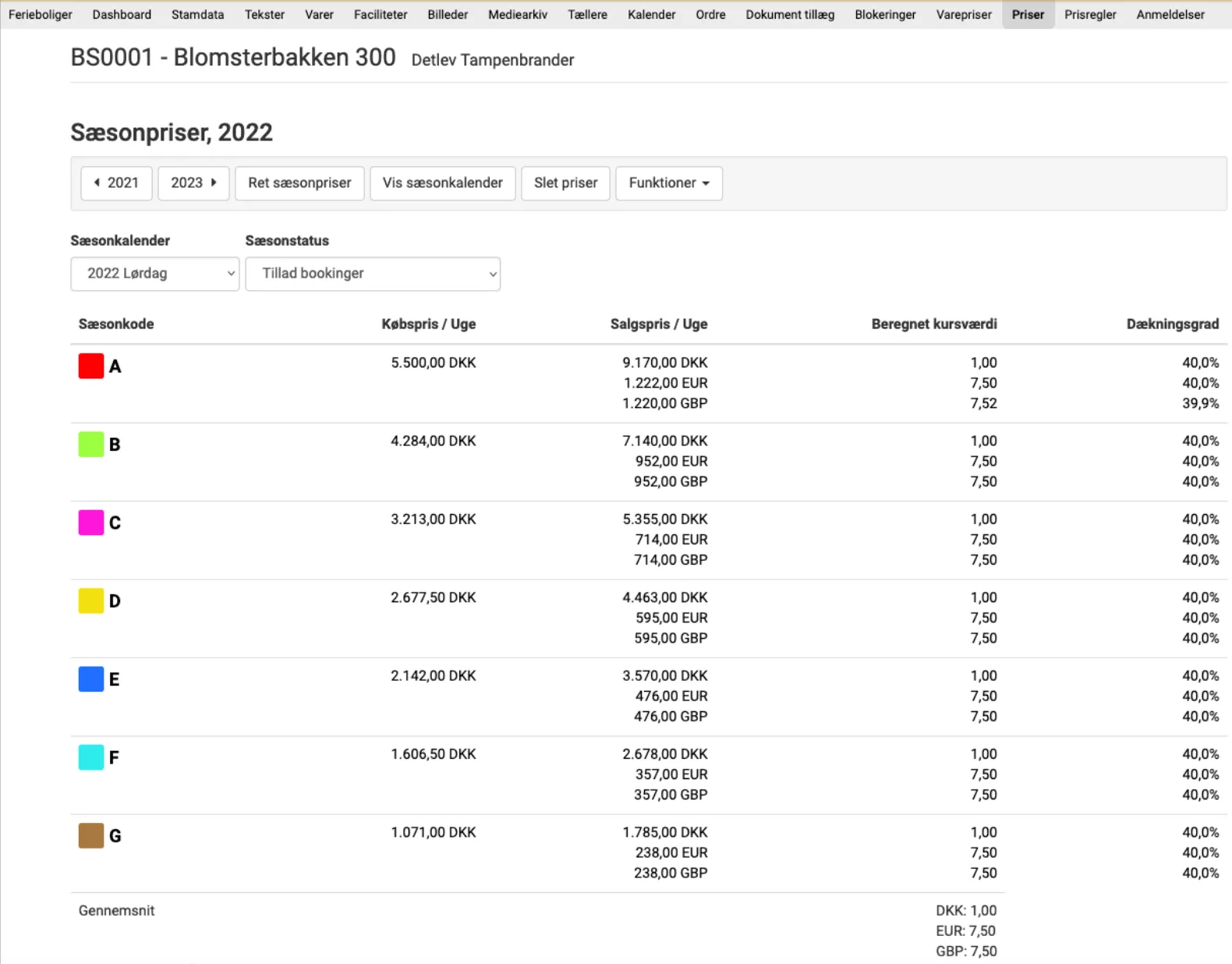The height and width of the screenshot is (964, 1232).
Task: Click Ret sæsonpriser button
Action: pos(299,183)
